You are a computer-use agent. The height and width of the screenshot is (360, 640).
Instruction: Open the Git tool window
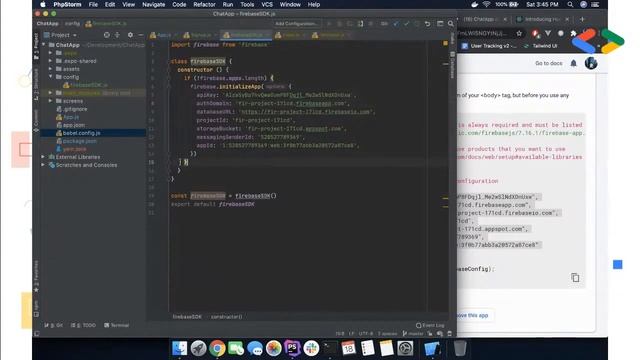coord(53,325)
